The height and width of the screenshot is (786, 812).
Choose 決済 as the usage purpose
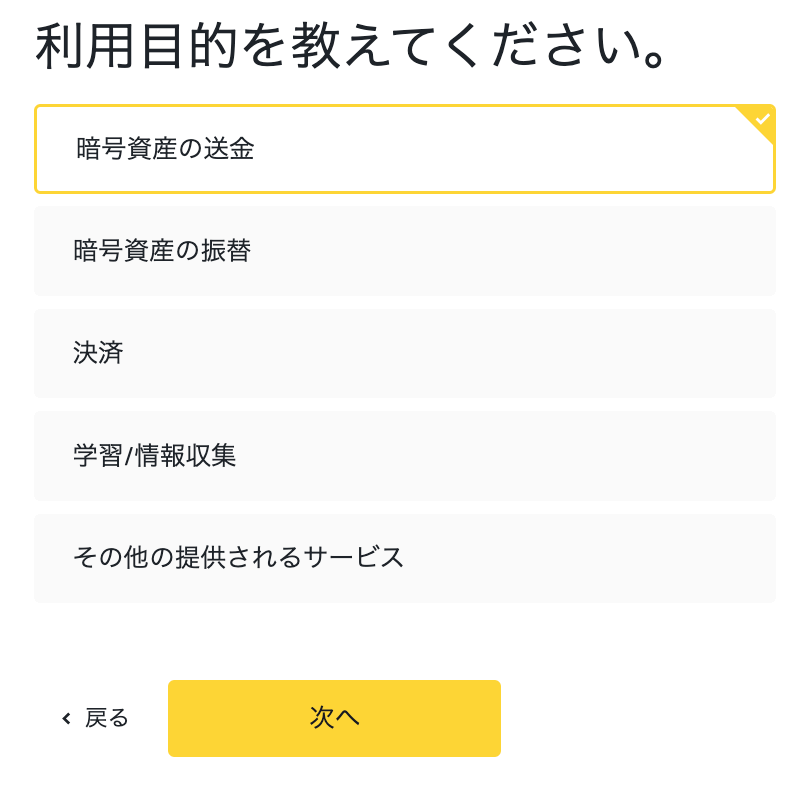pos(405,353)
